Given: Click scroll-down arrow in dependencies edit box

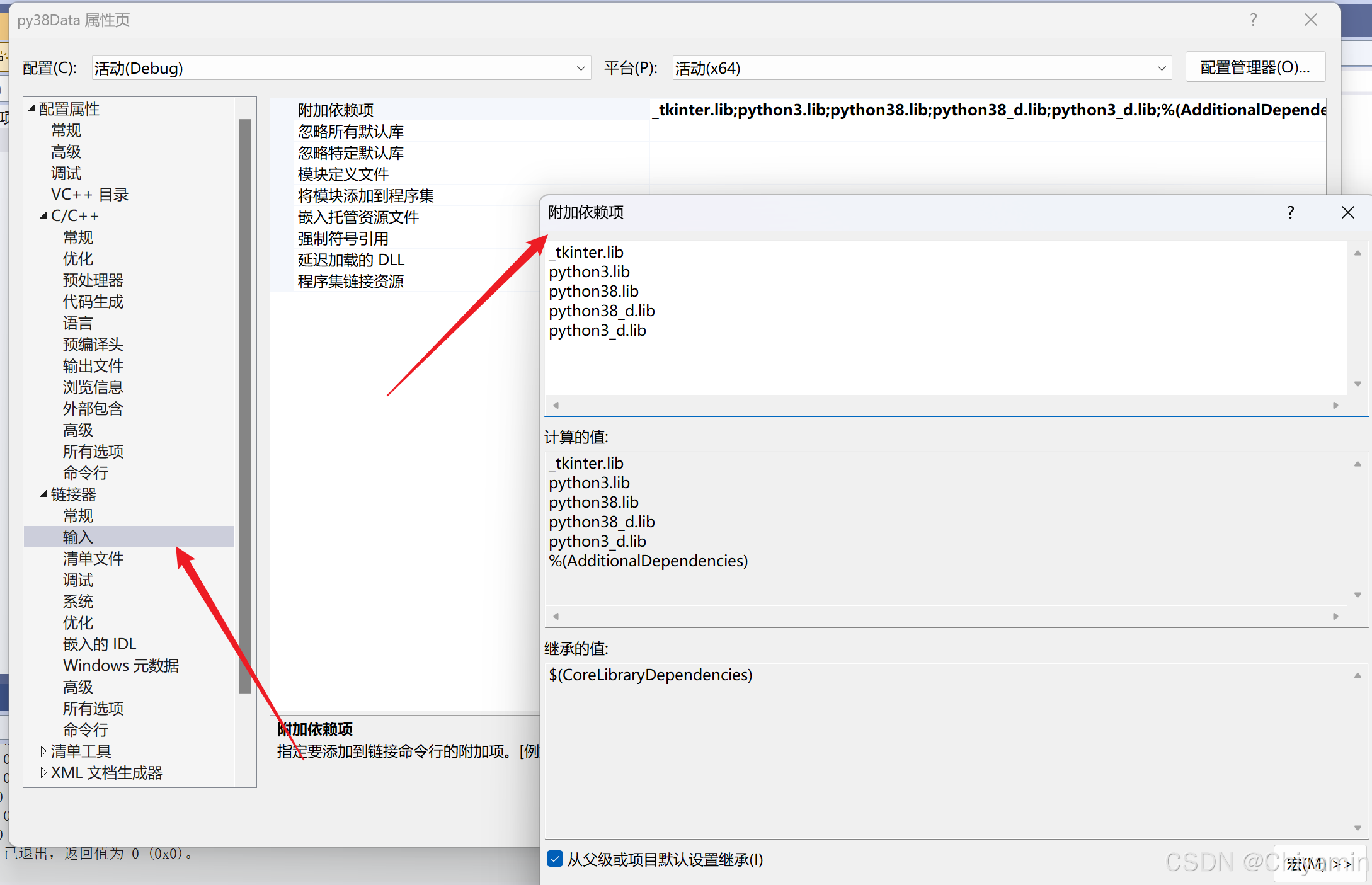Looking at the screenshot, I should coord(1358,384).
